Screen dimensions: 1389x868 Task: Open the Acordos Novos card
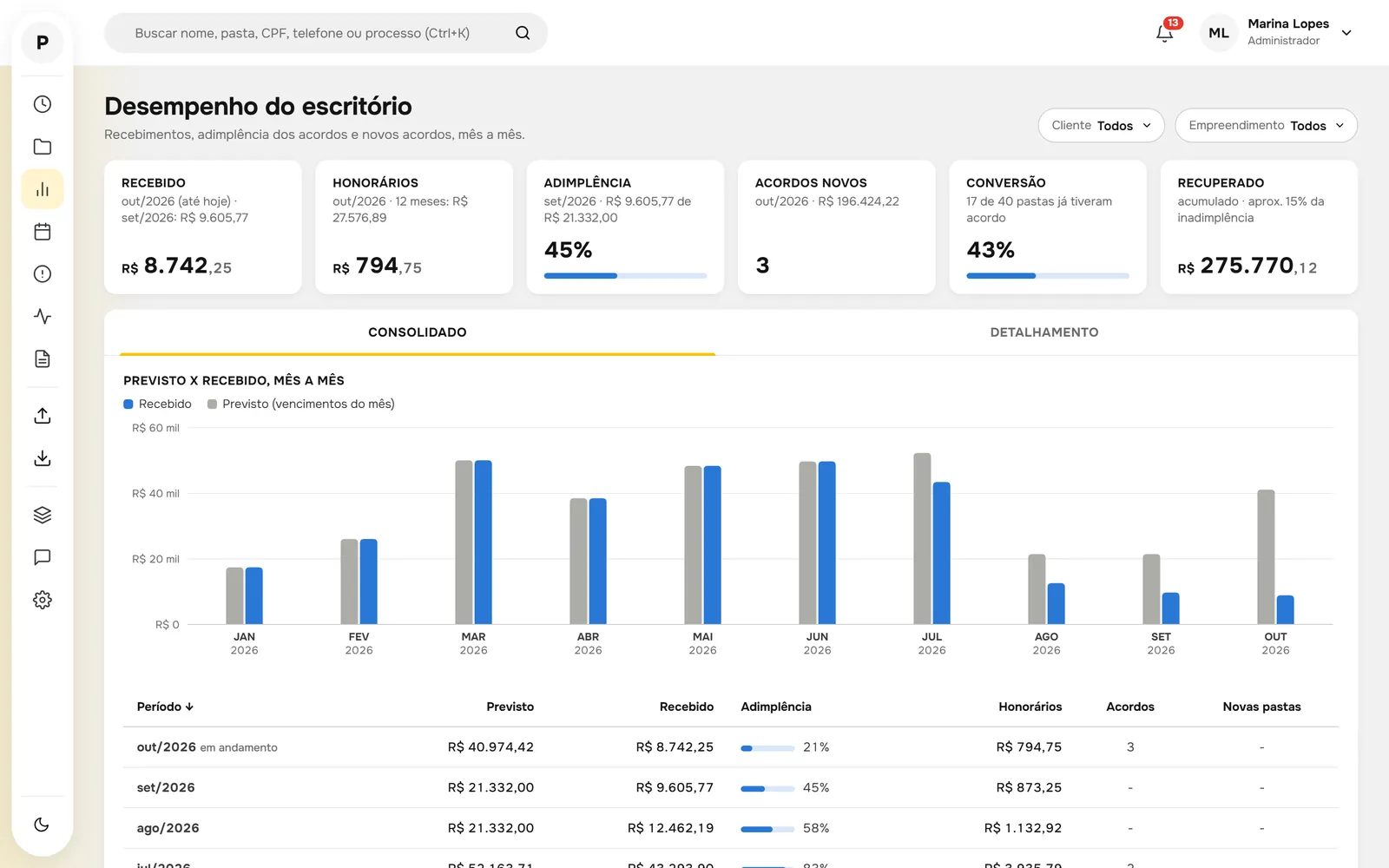(x=837, y=227)
